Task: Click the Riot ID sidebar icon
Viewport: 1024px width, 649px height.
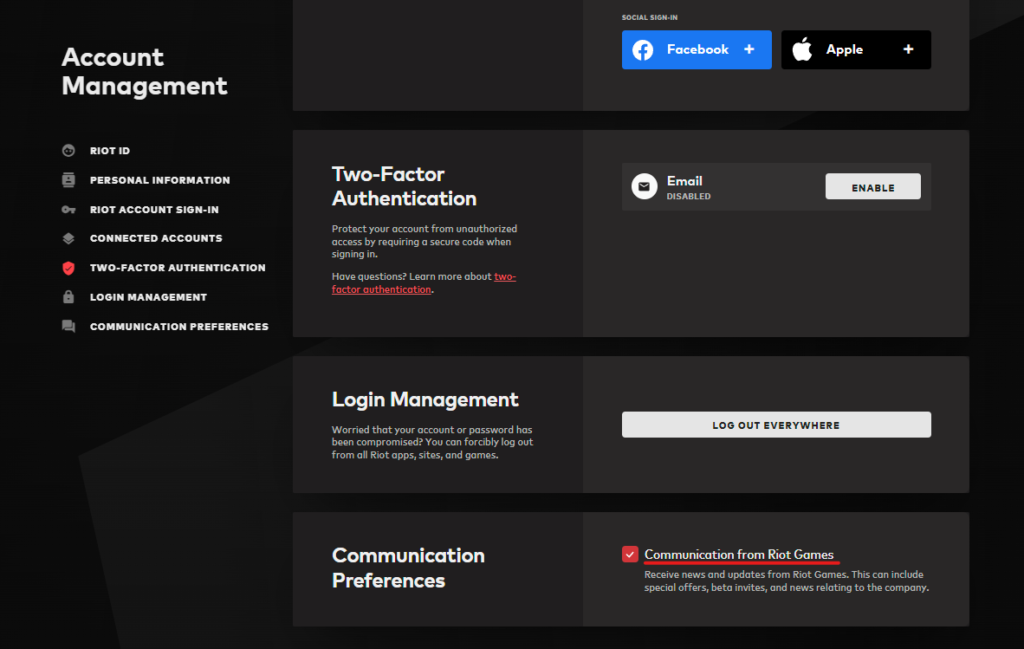Action: coord(68,151)
